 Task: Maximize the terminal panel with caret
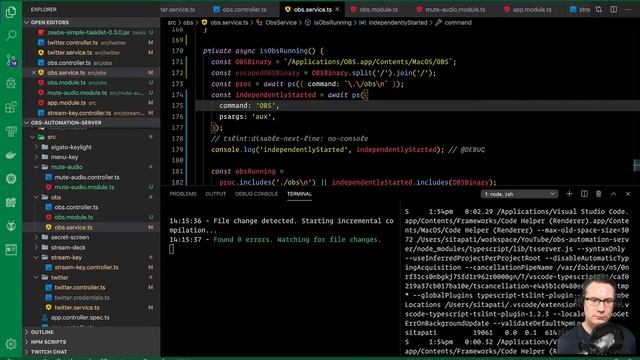click(613, 194)
